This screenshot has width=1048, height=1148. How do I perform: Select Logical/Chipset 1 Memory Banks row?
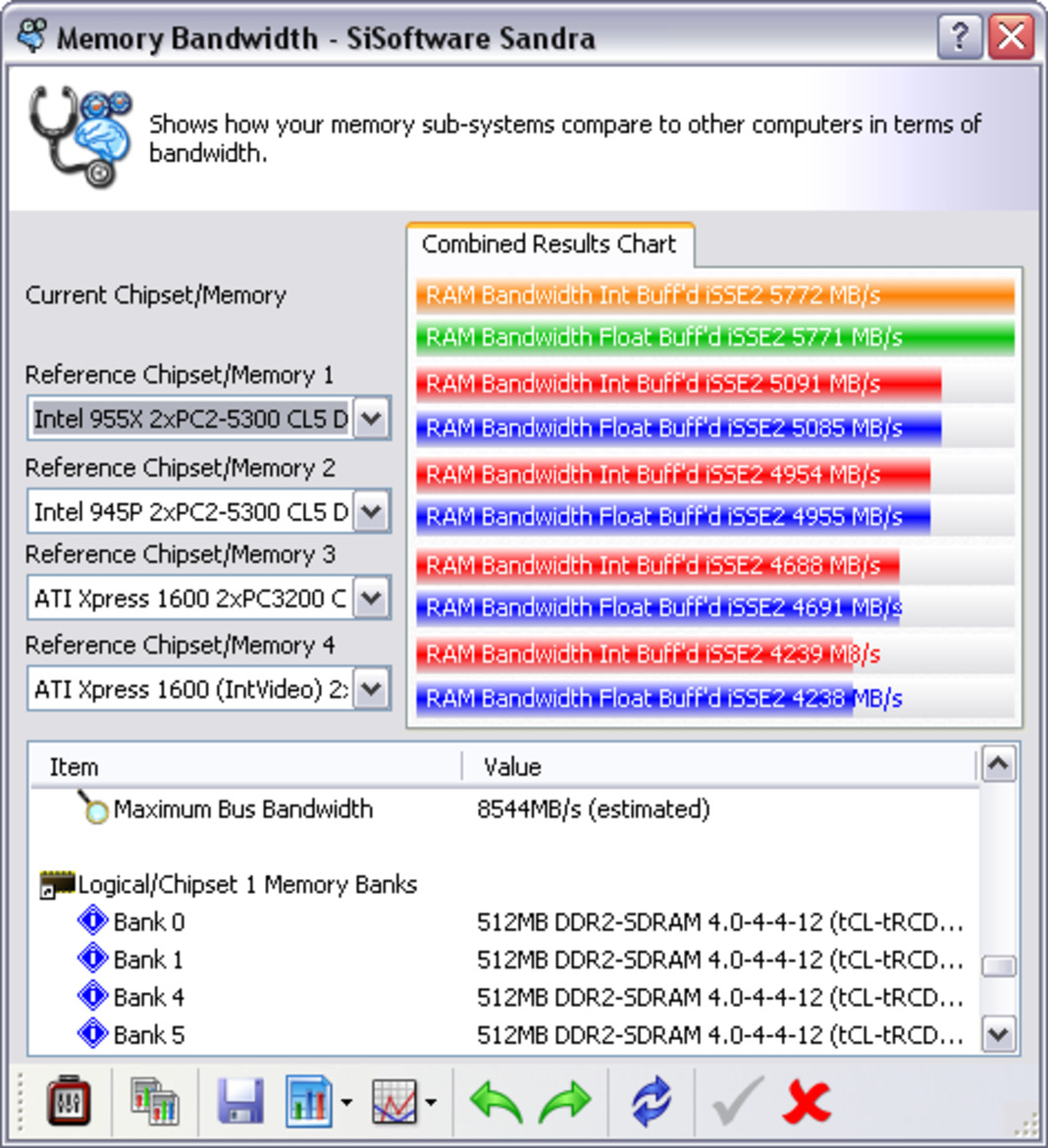click(504, 884)
